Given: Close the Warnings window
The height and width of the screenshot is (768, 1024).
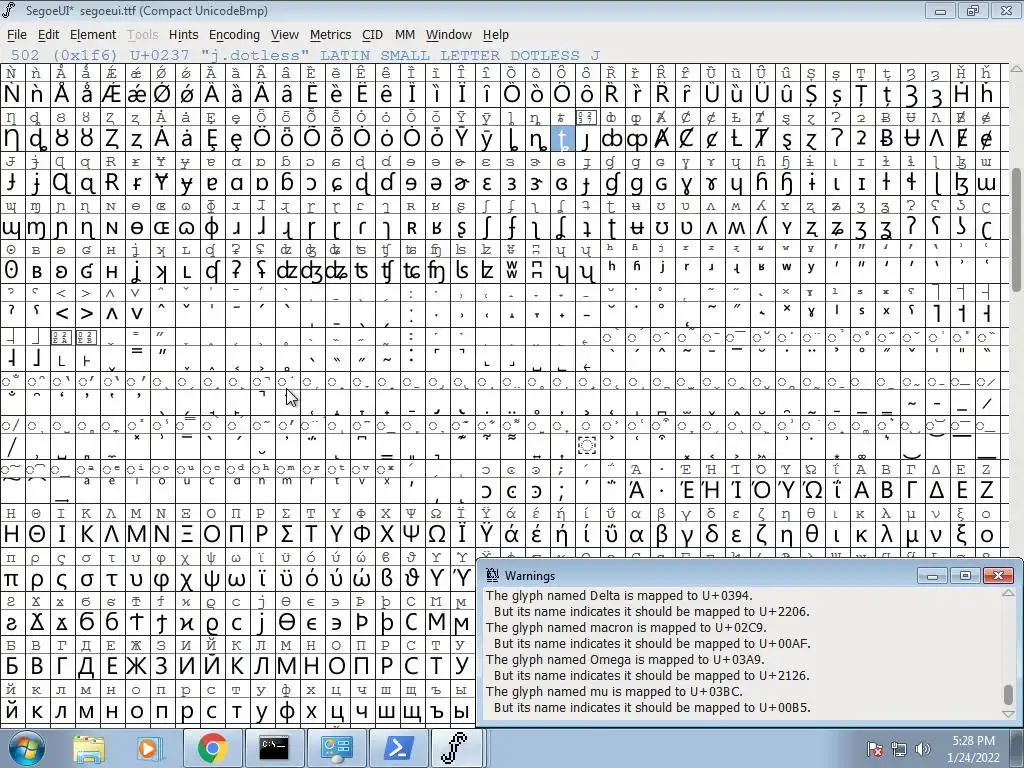Looking at the screenshot, I should point(999,575).
